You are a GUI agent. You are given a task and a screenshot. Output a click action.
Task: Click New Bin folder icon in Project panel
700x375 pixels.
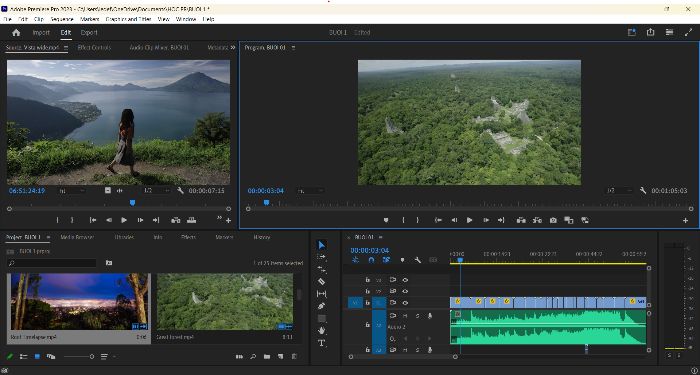pos(267,356)
